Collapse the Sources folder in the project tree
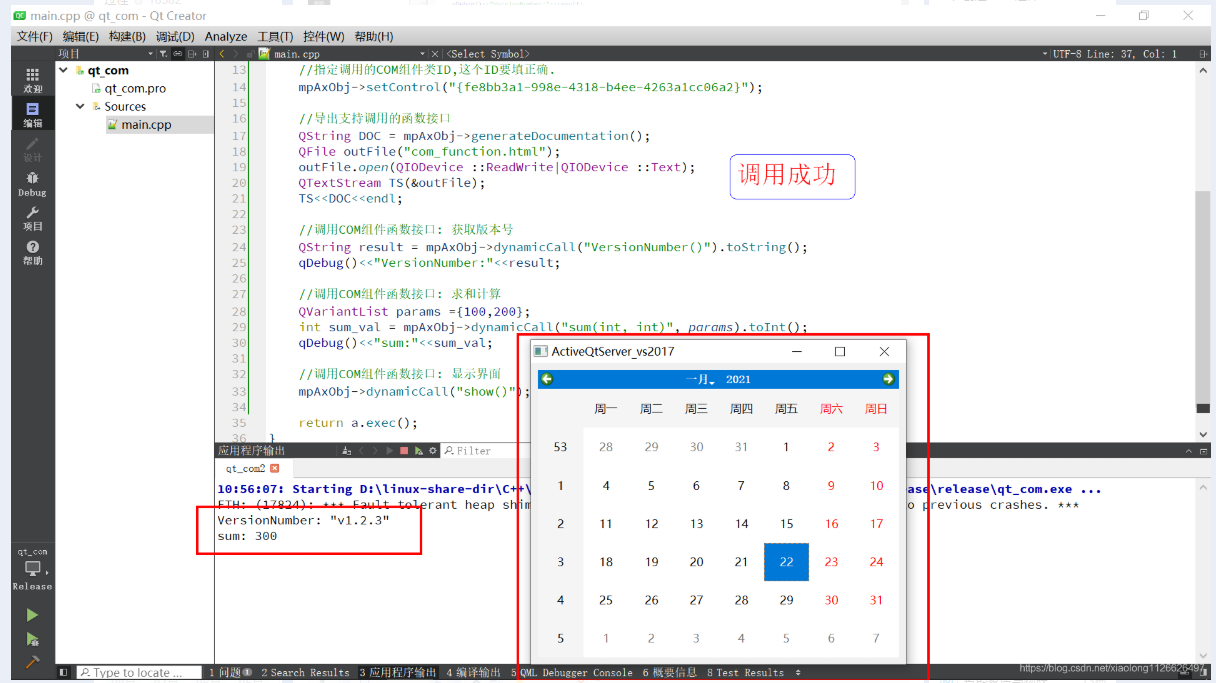Viewport: 1216px width, 683px height. [x=80, y=106]
